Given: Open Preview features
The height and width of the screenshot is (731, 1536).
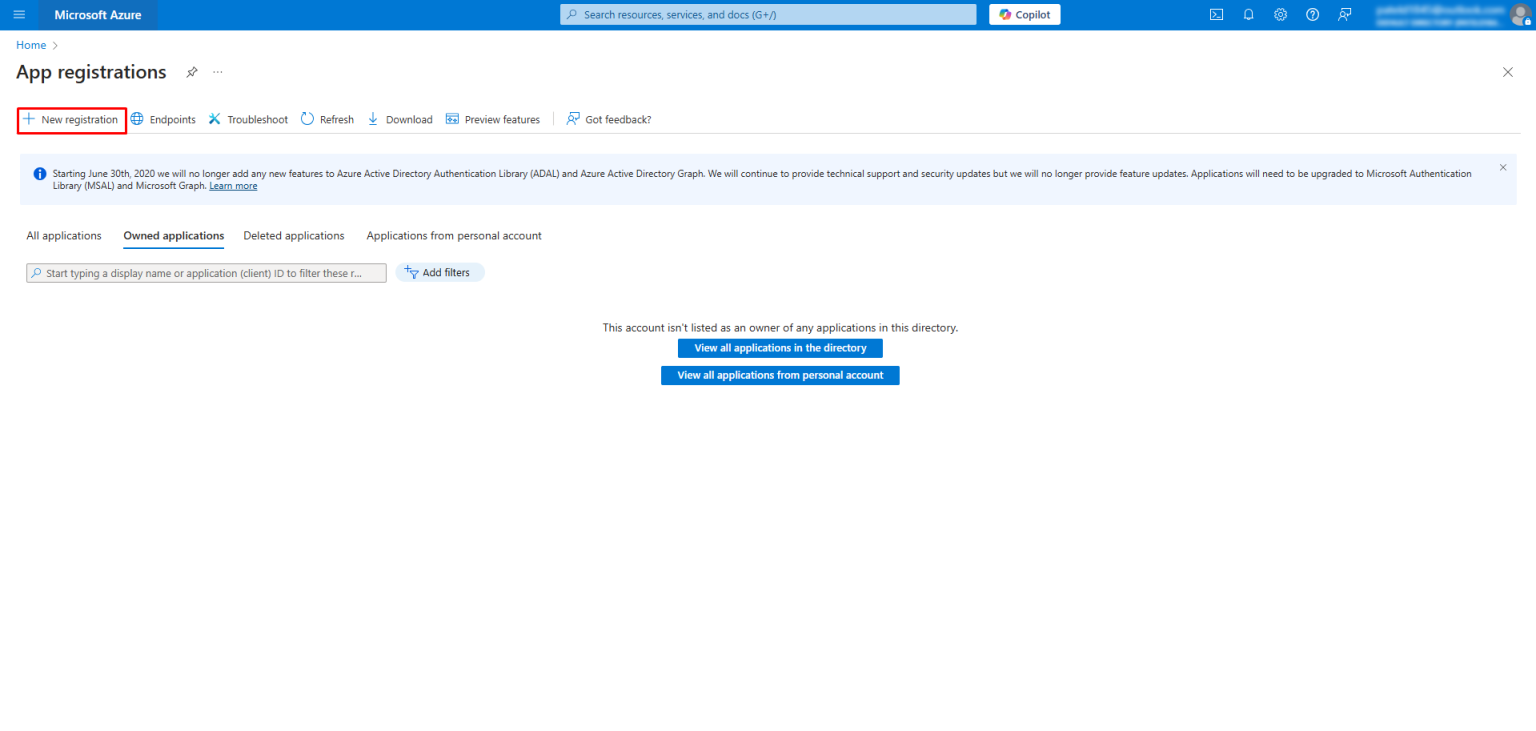Looking at the screenshot, I should point(493,119).
